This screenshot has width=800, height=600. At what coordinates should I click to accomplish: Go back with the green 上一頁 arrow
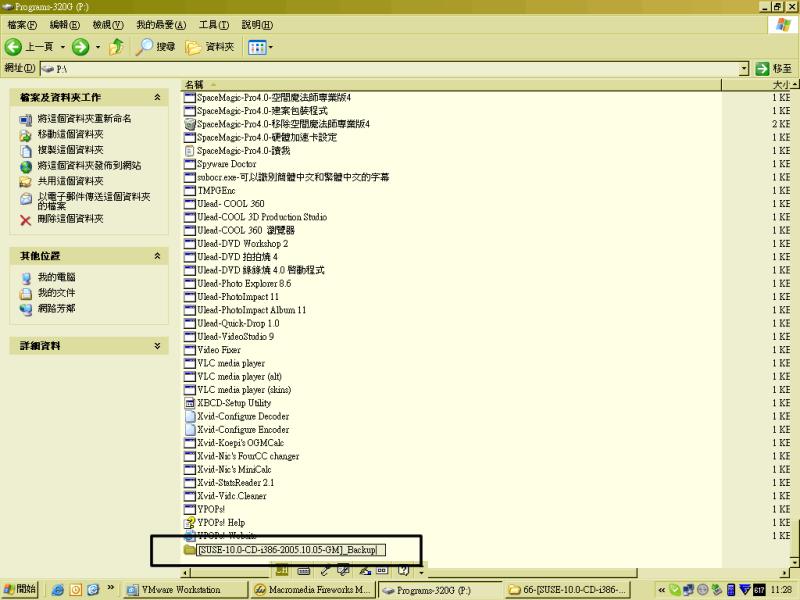tap(13, 47)
